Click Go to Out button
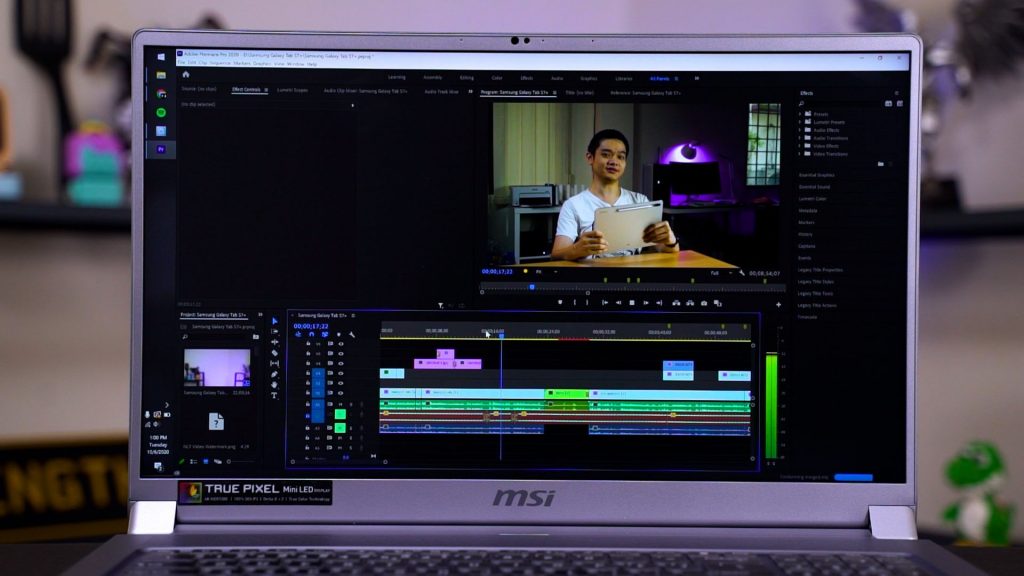Screen dimensions: 1024x576 click(x=659, y=303)
